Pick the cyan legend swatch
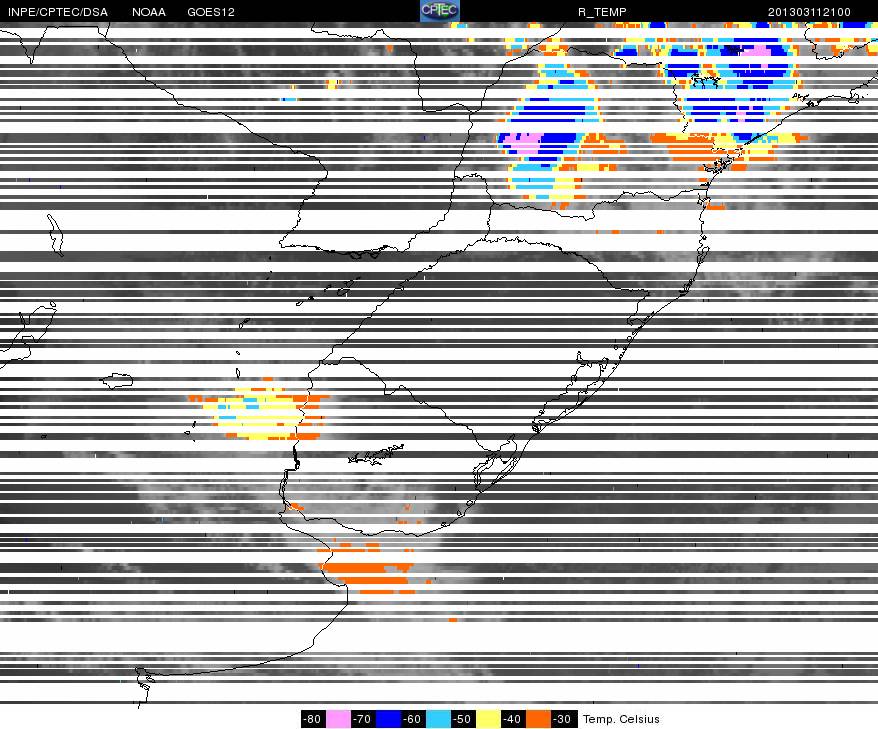Viewport: 878px width, 729px height. pyautogui.click(x=438, y=719)
